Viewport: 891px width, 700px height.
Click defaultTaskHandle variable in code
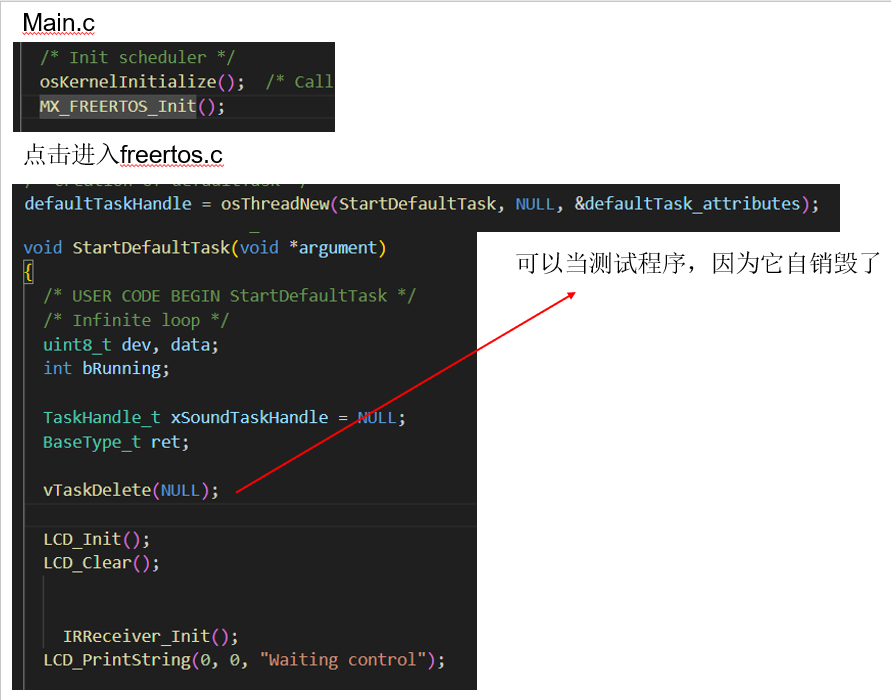click(108, 204)
